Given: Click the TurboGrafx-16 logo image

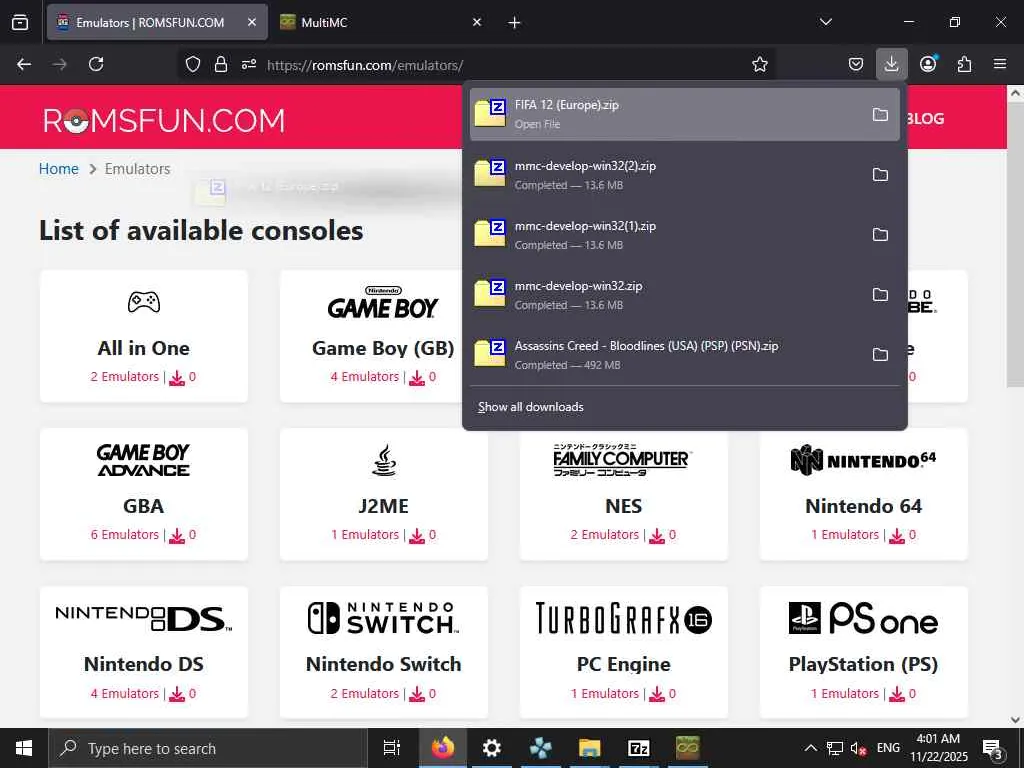Looking at the screenshot, I should (624, 618).
